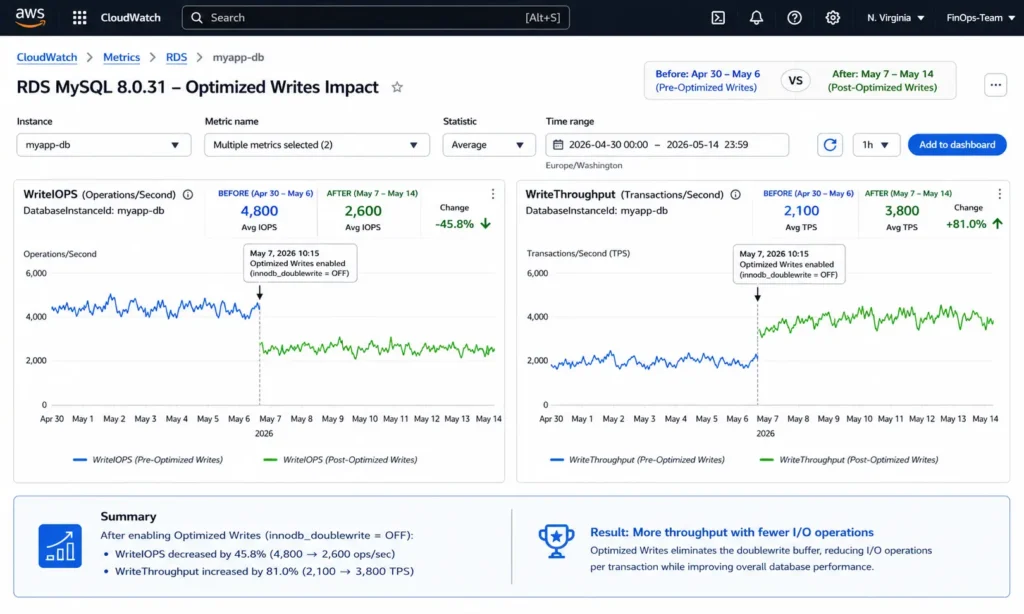Click the Summary bar chart icon
Screen dimensions: 1024x614
(x=60, y=545)
